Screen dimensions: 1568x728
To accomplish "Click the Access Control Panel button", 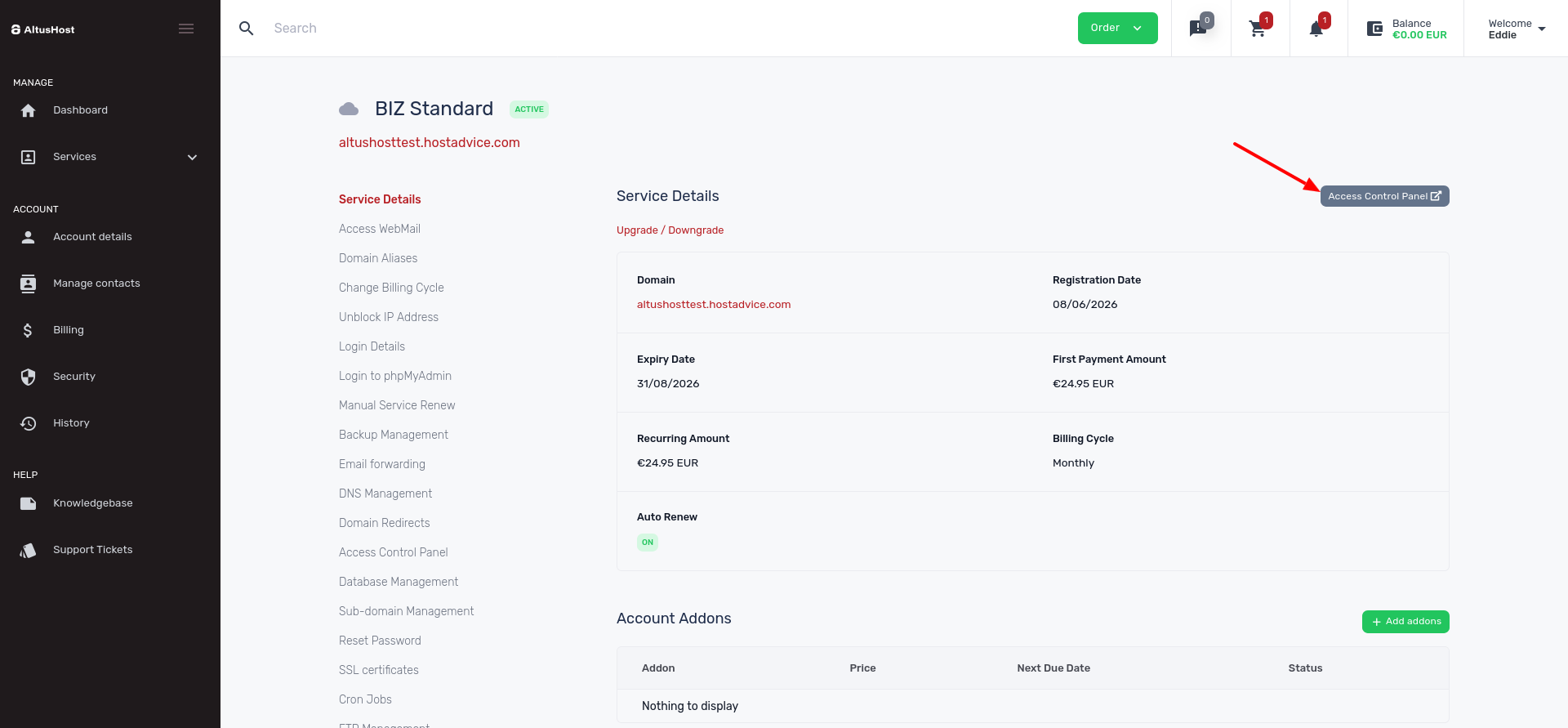I will pyautogui.click(x=1384, y=196).
